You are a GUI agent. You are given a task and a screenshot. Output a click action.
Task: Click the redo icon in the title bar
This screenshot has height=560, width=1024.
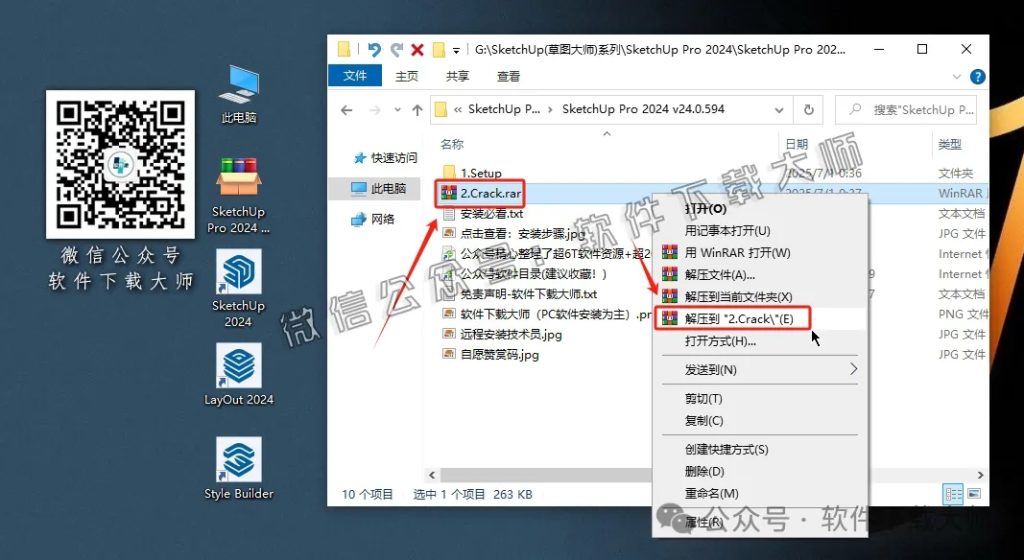pos(396,50)
